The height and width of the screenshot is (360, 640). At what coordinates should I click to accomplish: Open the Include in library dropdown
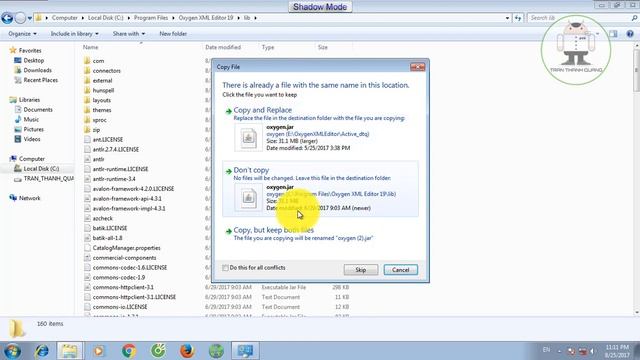(x=74, y=34)
